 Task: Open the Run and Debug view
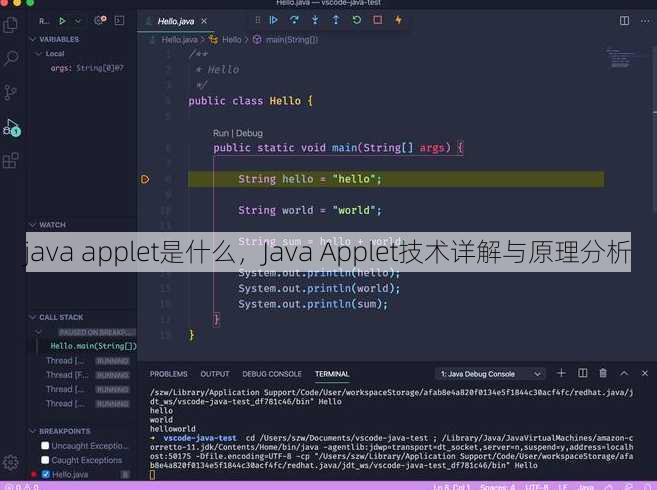(x=11, y=127)
